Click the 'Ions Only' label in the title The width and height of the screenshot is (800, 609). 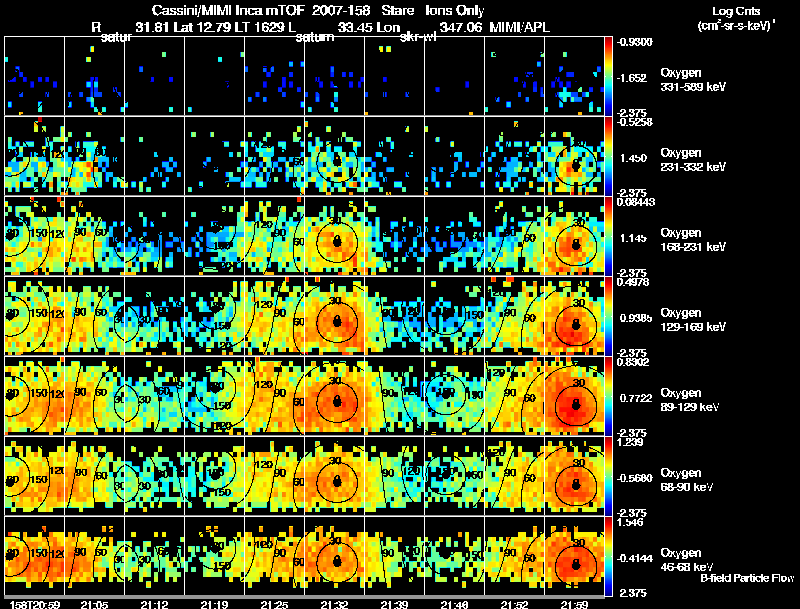(455, 10)
